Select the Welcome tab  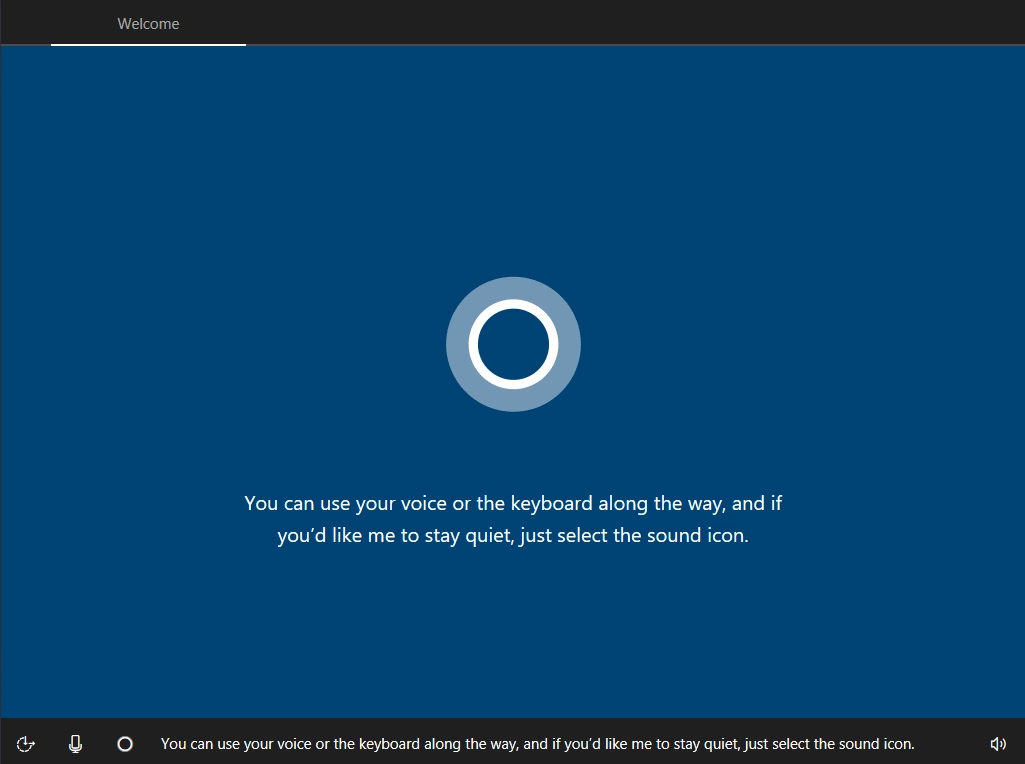[148, 24]
